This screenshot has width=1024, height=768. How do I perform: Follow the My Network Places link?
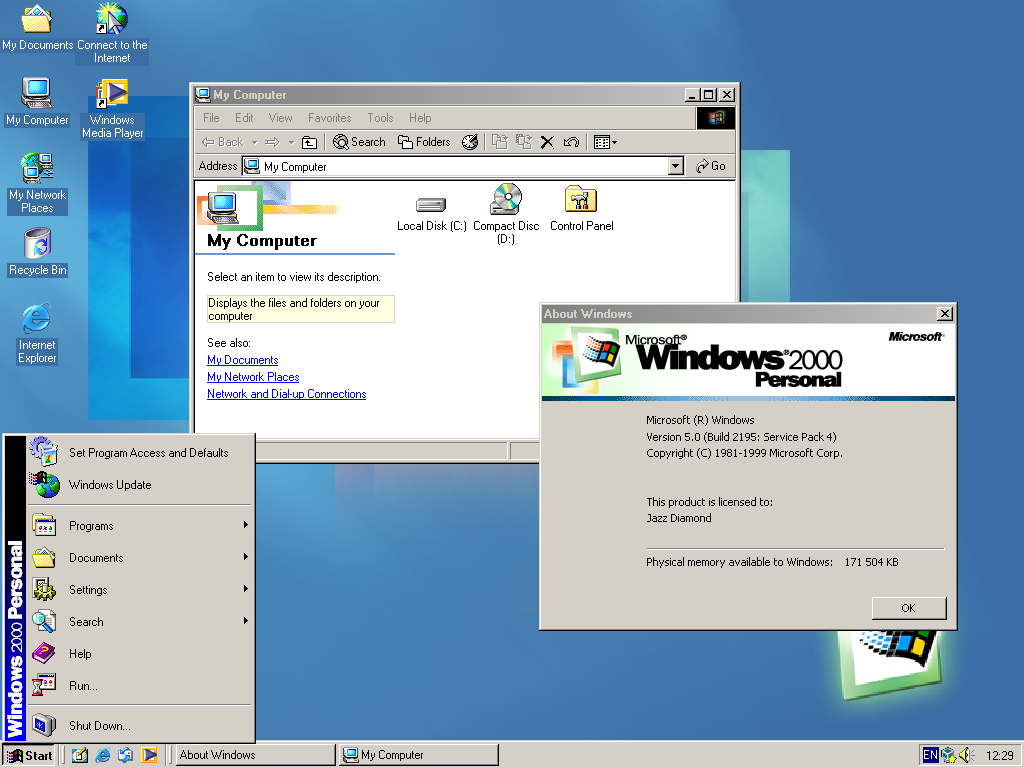tap(253, 377)
